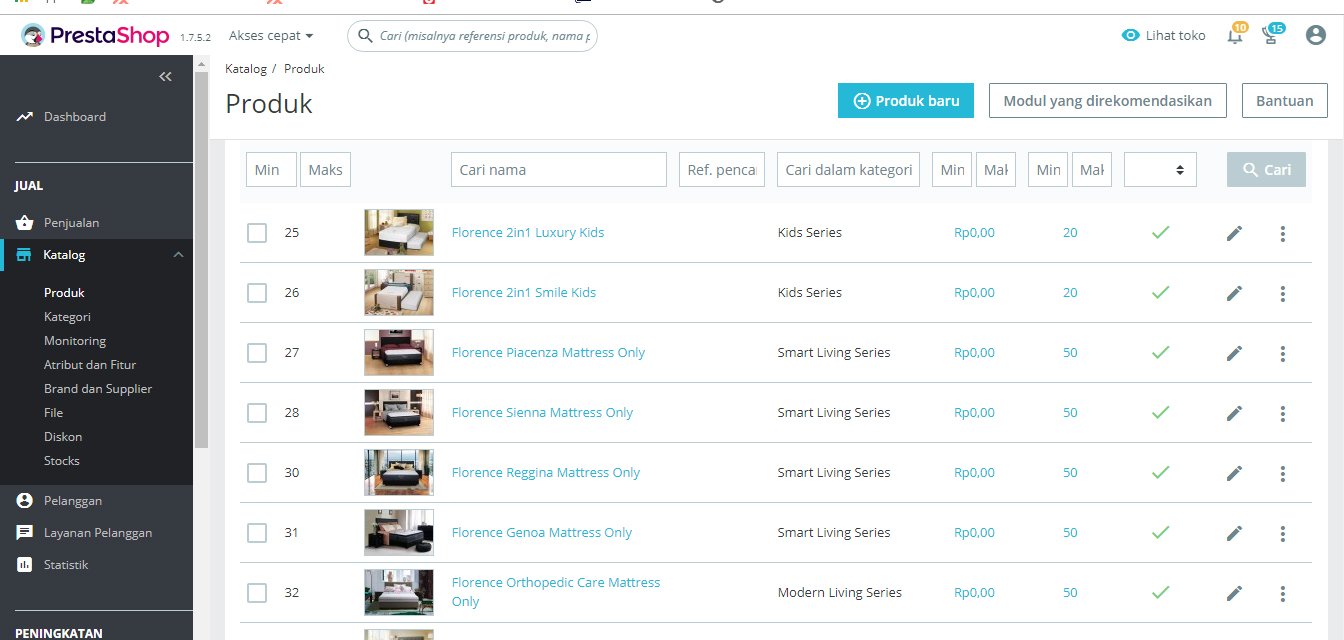Toggle active checkmark for Florence Piacenza
This screenshot has height=640, width=1344.
pyautogui.click(x=1160, y=352)
